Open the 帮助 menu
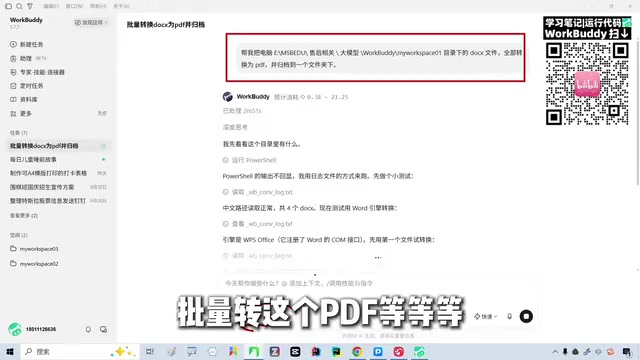The image size is (640, 360). pos(98,6)
